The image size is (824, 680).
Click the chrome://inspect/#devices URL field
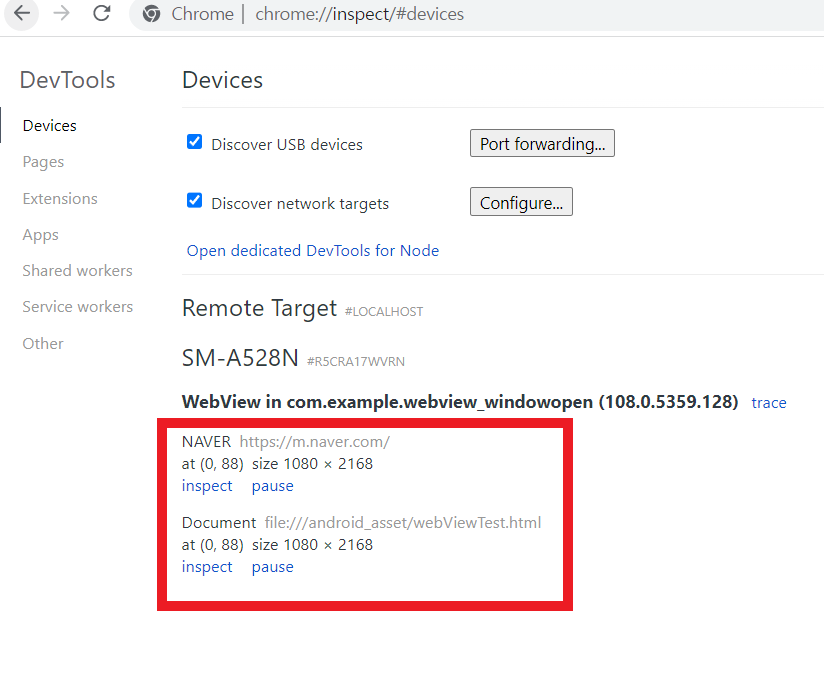pos(359,14)
